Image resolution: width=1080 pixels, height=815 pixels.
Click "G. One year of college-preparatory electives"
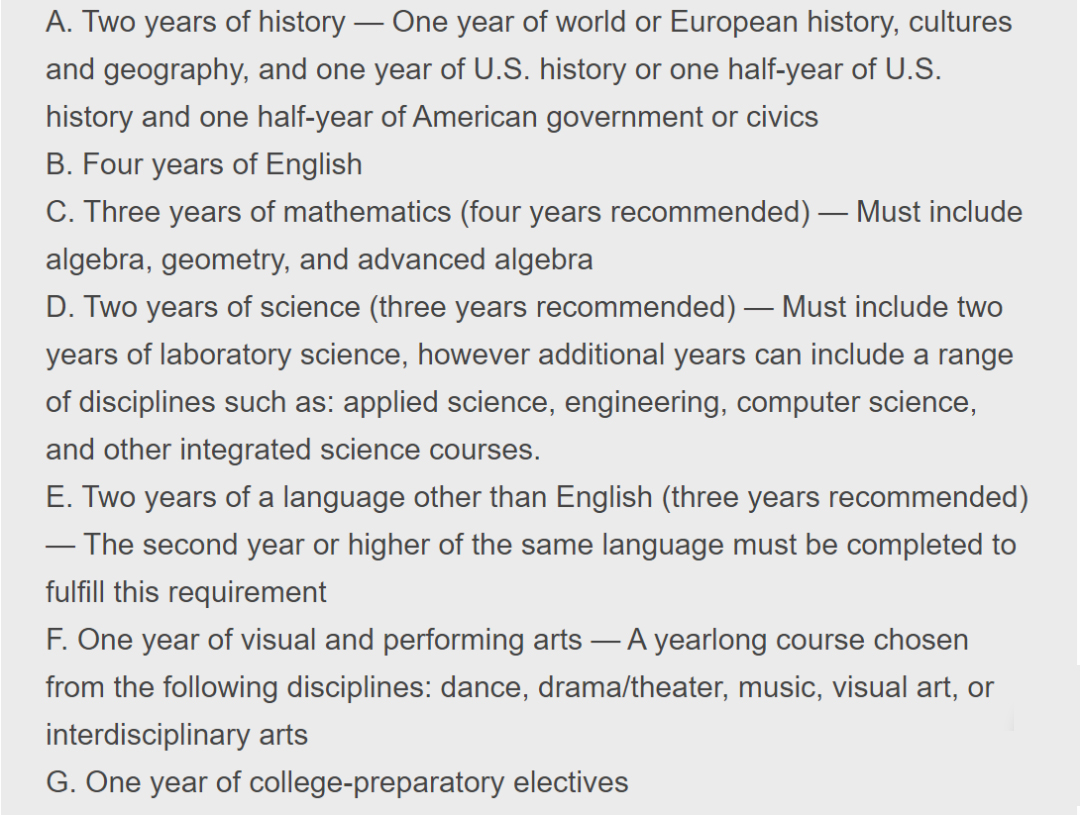click(x=337, y=782)
